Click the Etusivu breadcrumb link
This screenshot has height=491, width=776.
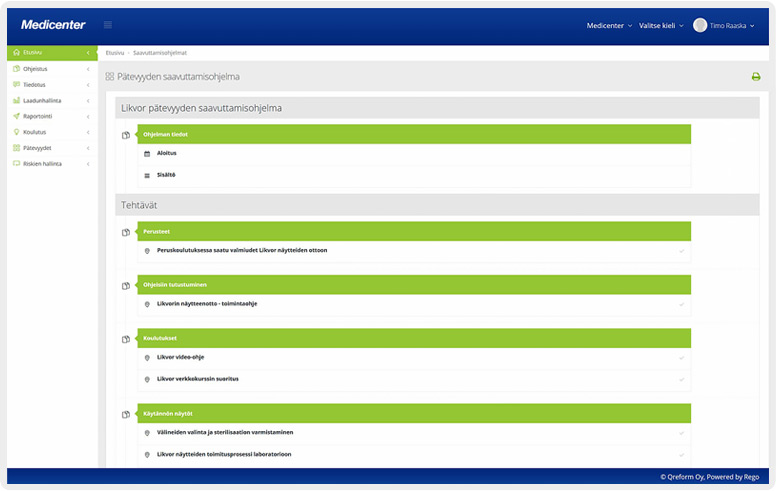point(115,52)
